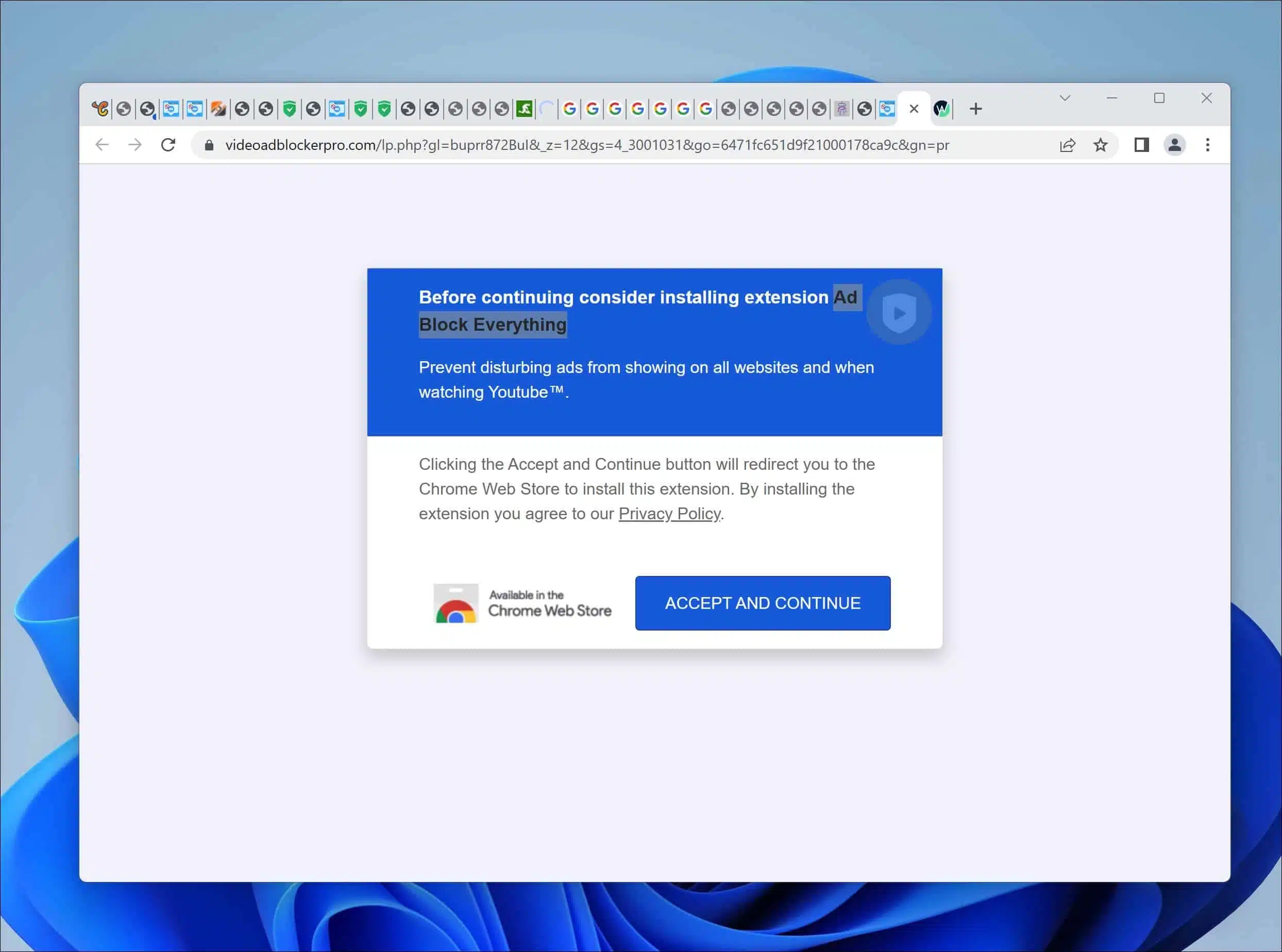This screenshot has width=1282, height=952.
Task: Reload the current page
Action: [x=168, y=145]
